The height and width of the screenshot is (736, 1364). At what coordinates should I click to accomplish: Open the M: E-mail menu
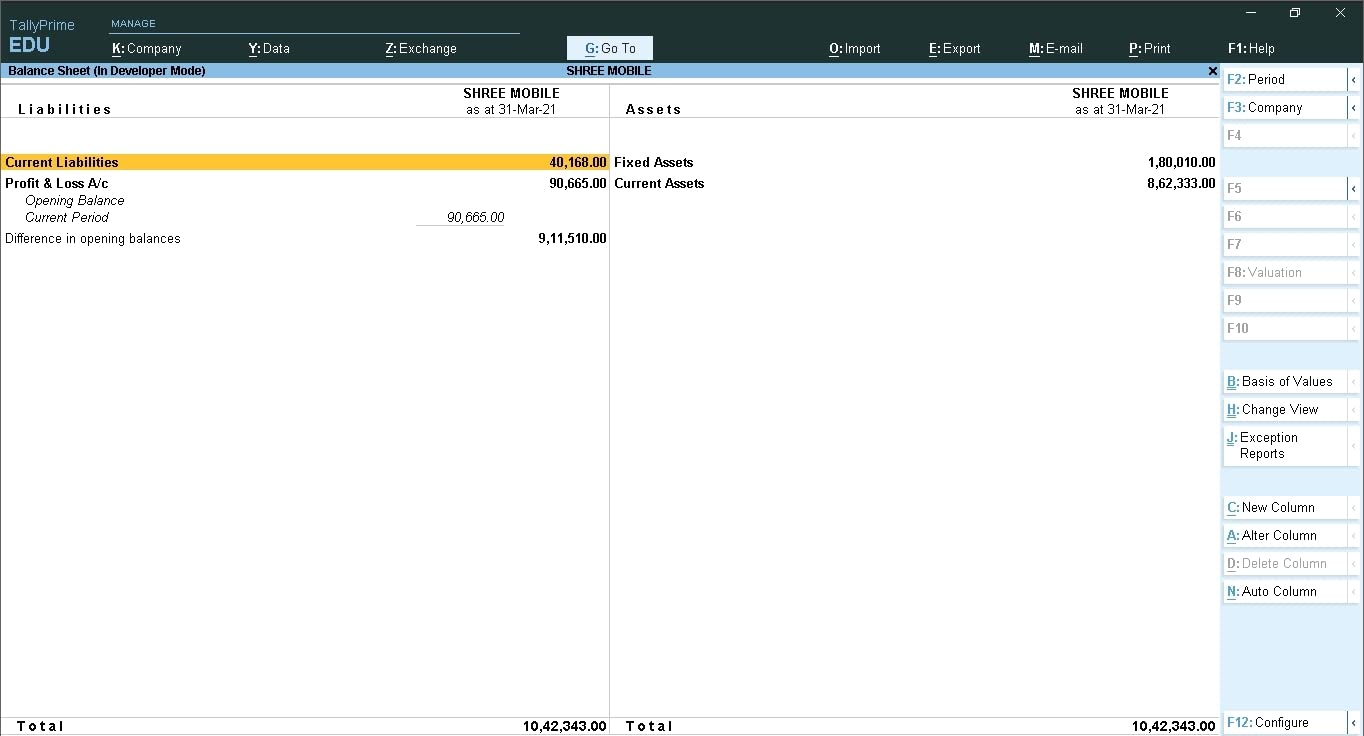pyautogui.click(x=1055, y=48)
